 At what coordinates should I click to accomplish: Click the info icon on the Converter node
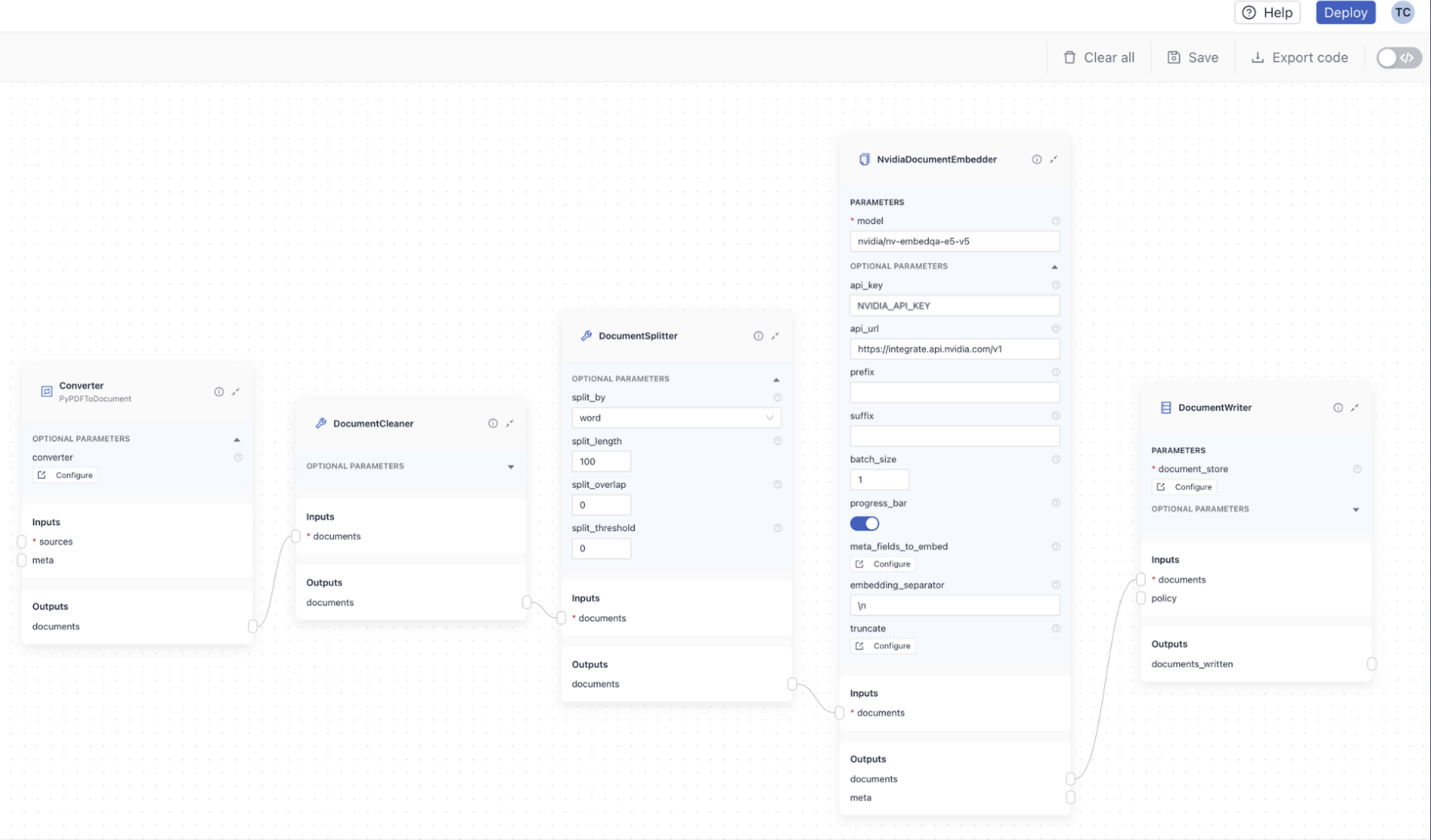[x=219, y=391]
